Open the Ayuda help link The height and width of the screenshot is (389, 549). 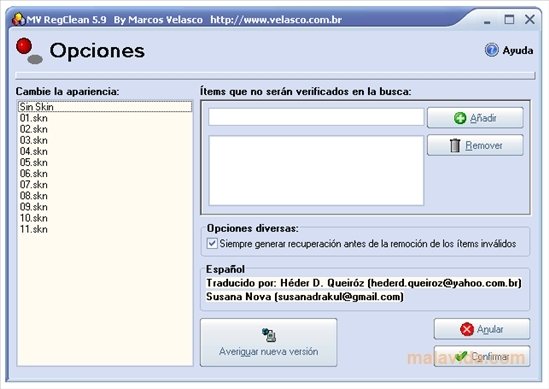(517, 50)
